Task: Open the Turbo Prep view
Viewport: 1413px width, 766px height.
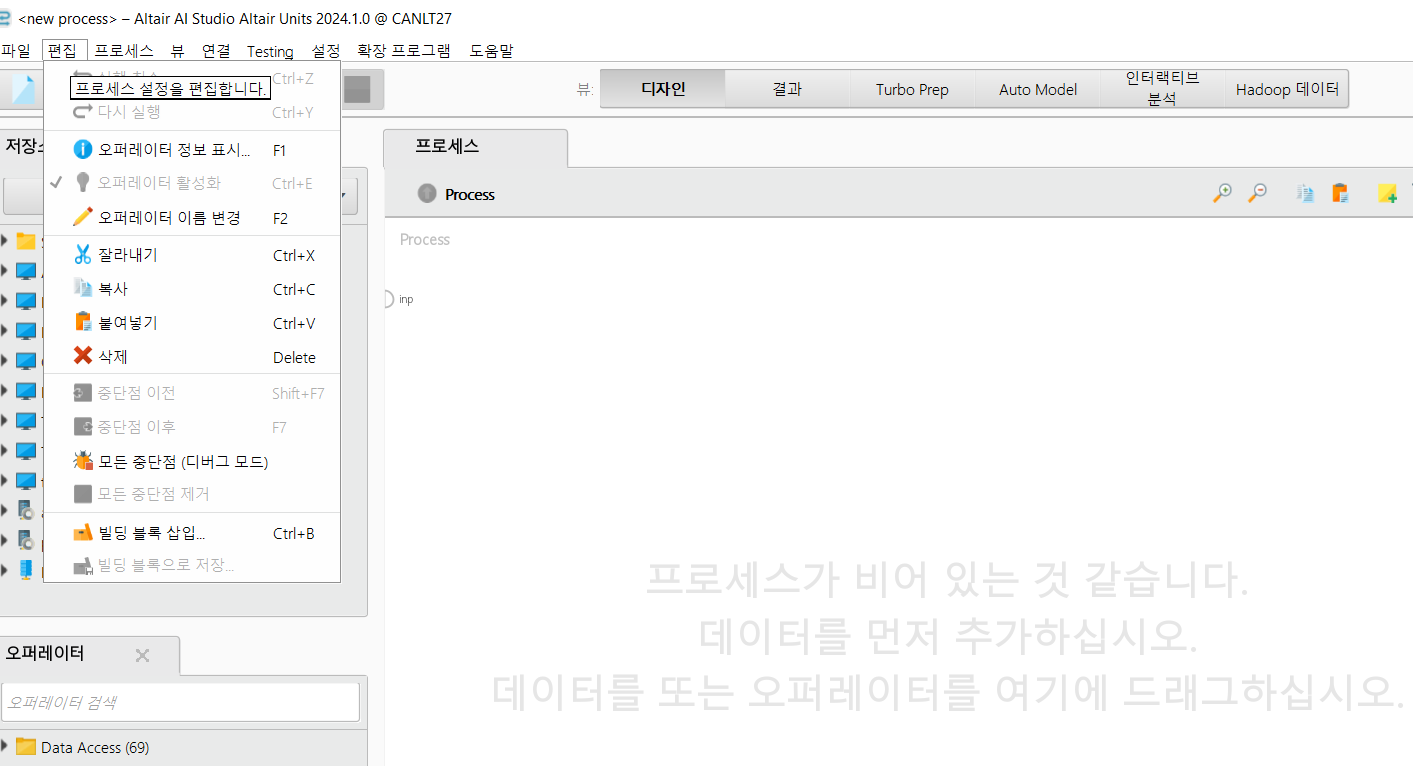Action: 911,89
